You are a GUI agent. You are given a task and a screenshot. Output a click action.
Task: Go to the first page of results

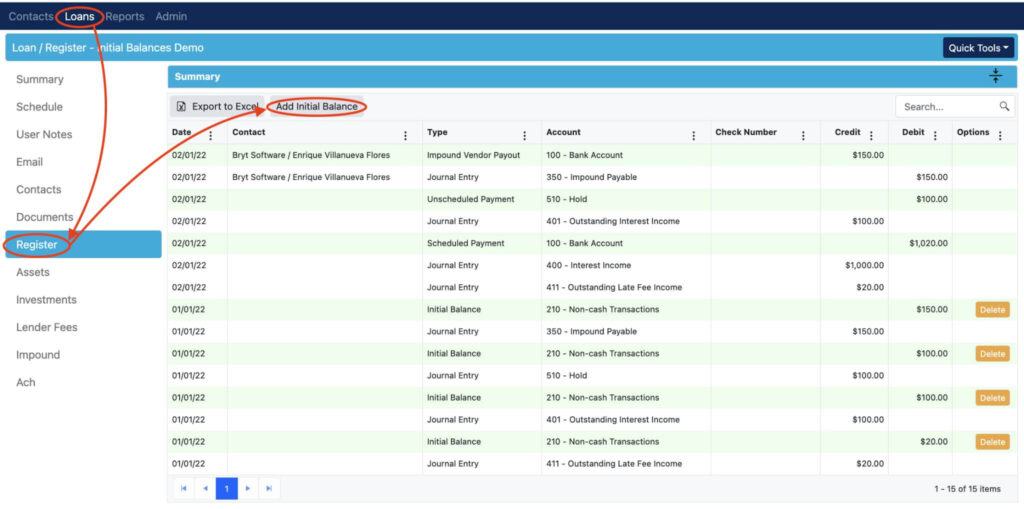[x=184, y=488]
